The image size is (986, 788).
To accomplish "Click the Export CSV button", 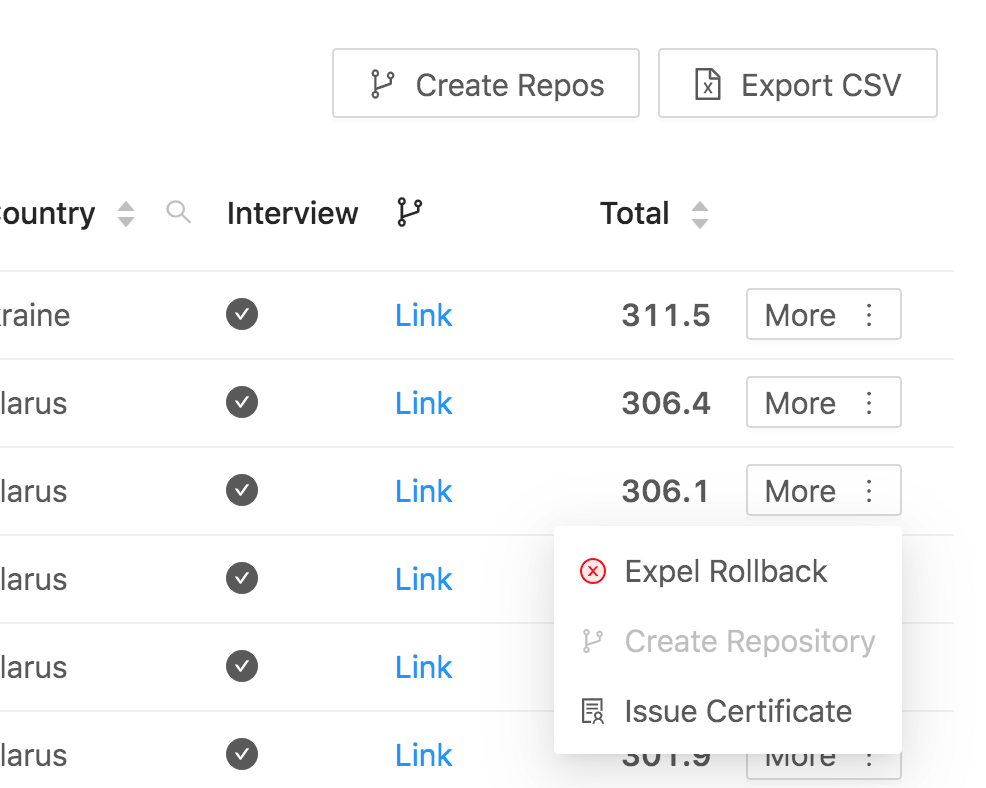I will click(x=797, y=84).
